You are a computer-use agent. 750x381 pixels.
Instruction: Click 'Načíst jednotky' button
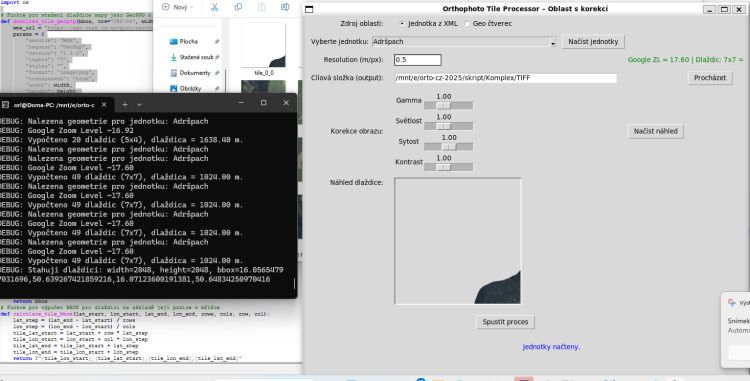[x=593, y=42]
